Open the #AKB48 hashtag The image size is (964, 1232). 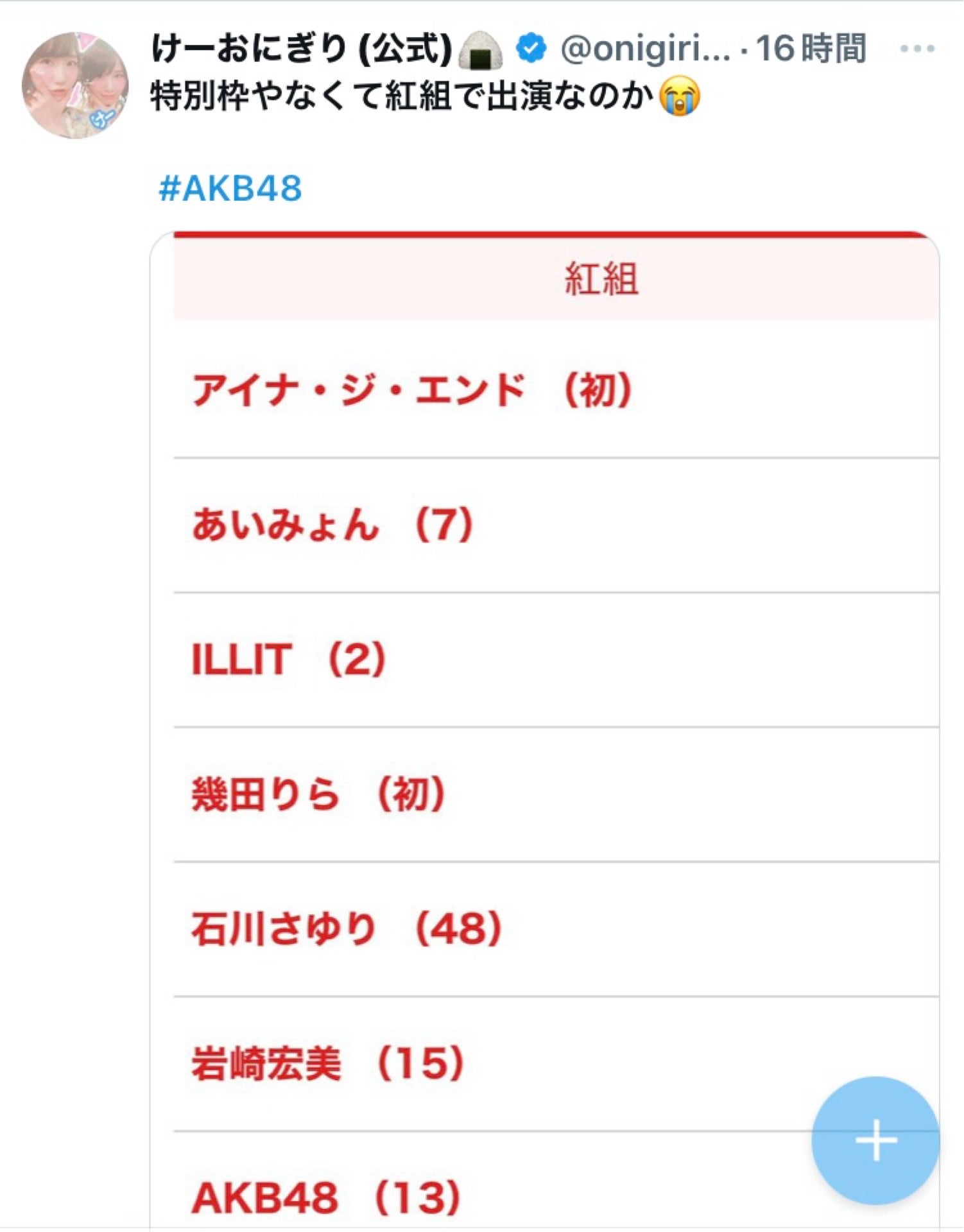[230, 188]
